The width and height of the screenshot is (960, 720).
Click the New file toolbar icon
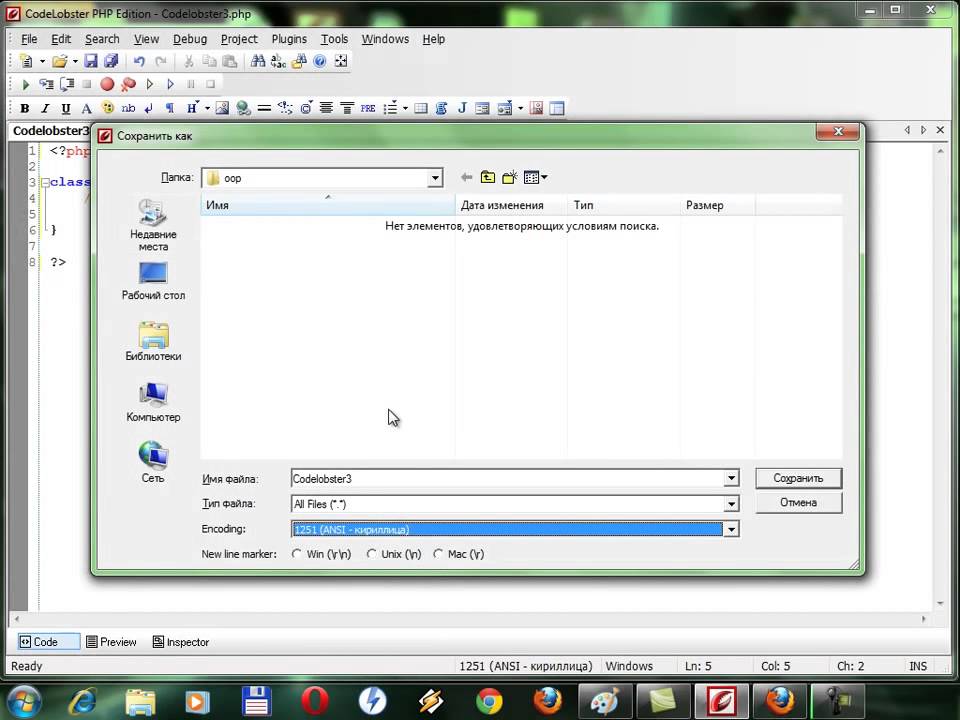(x=26, y=61)
